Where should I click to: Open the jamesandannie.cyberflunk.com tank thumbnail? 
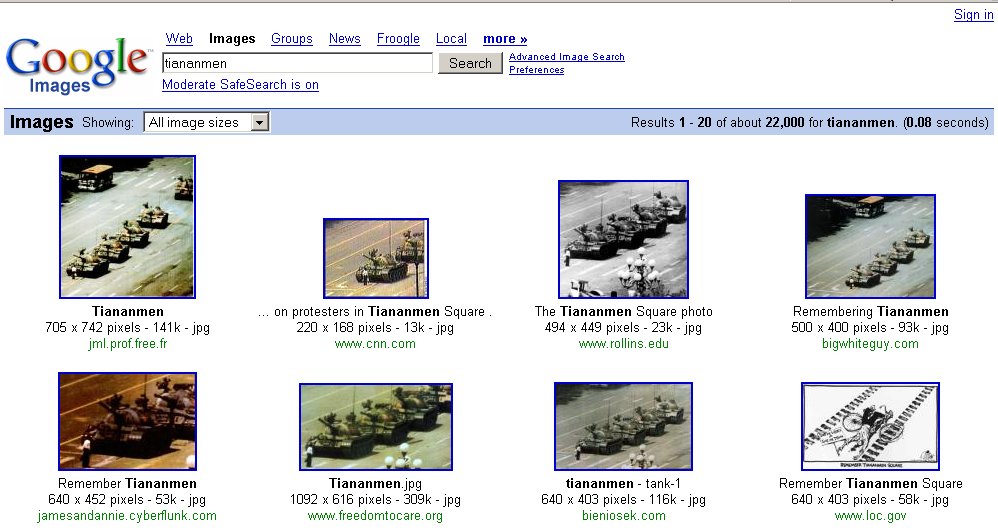(x=127, y=421)
